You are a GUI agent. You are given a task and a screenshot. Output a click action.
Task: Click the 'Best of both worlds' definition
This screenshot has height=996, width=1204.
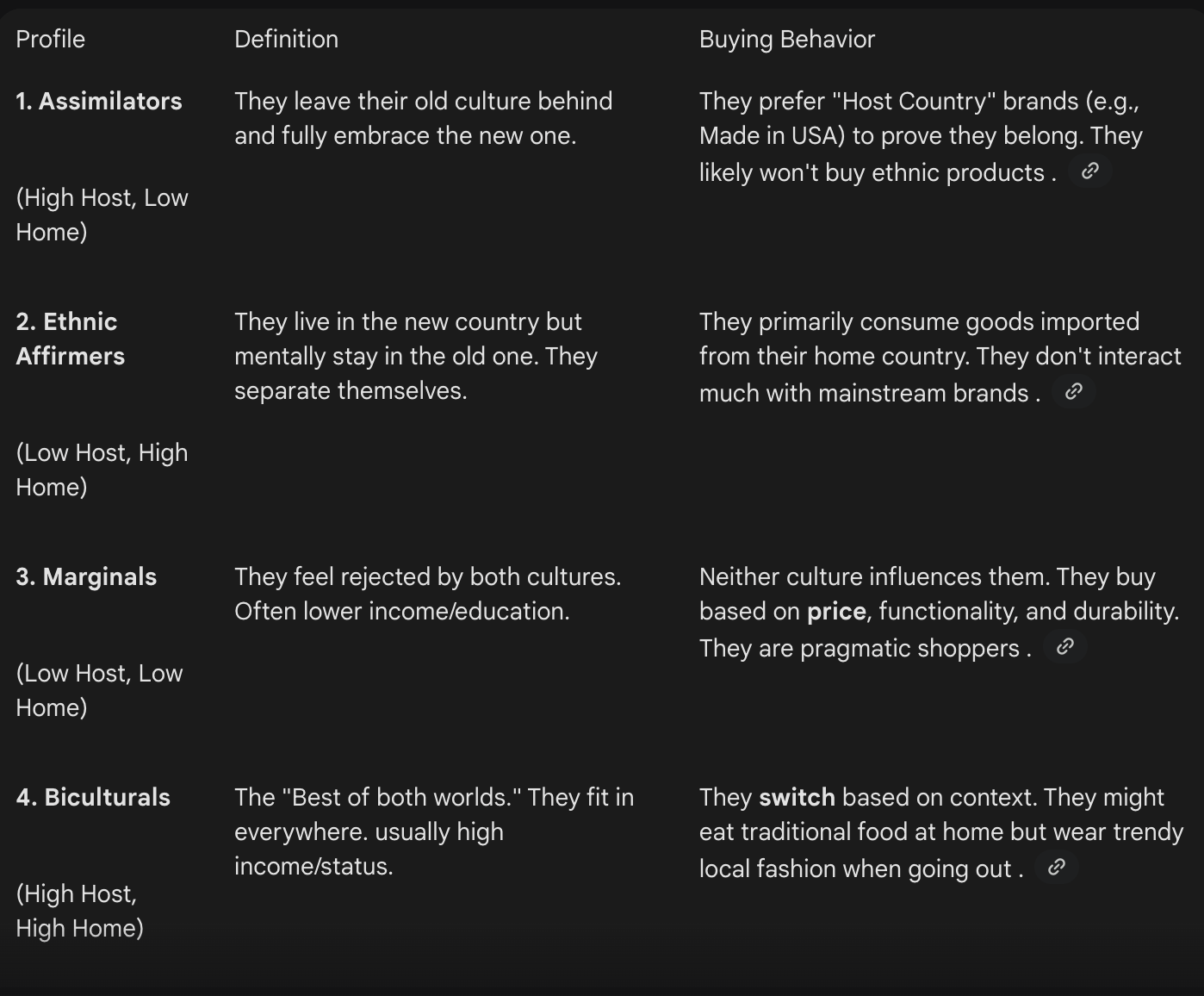[434, 831]
